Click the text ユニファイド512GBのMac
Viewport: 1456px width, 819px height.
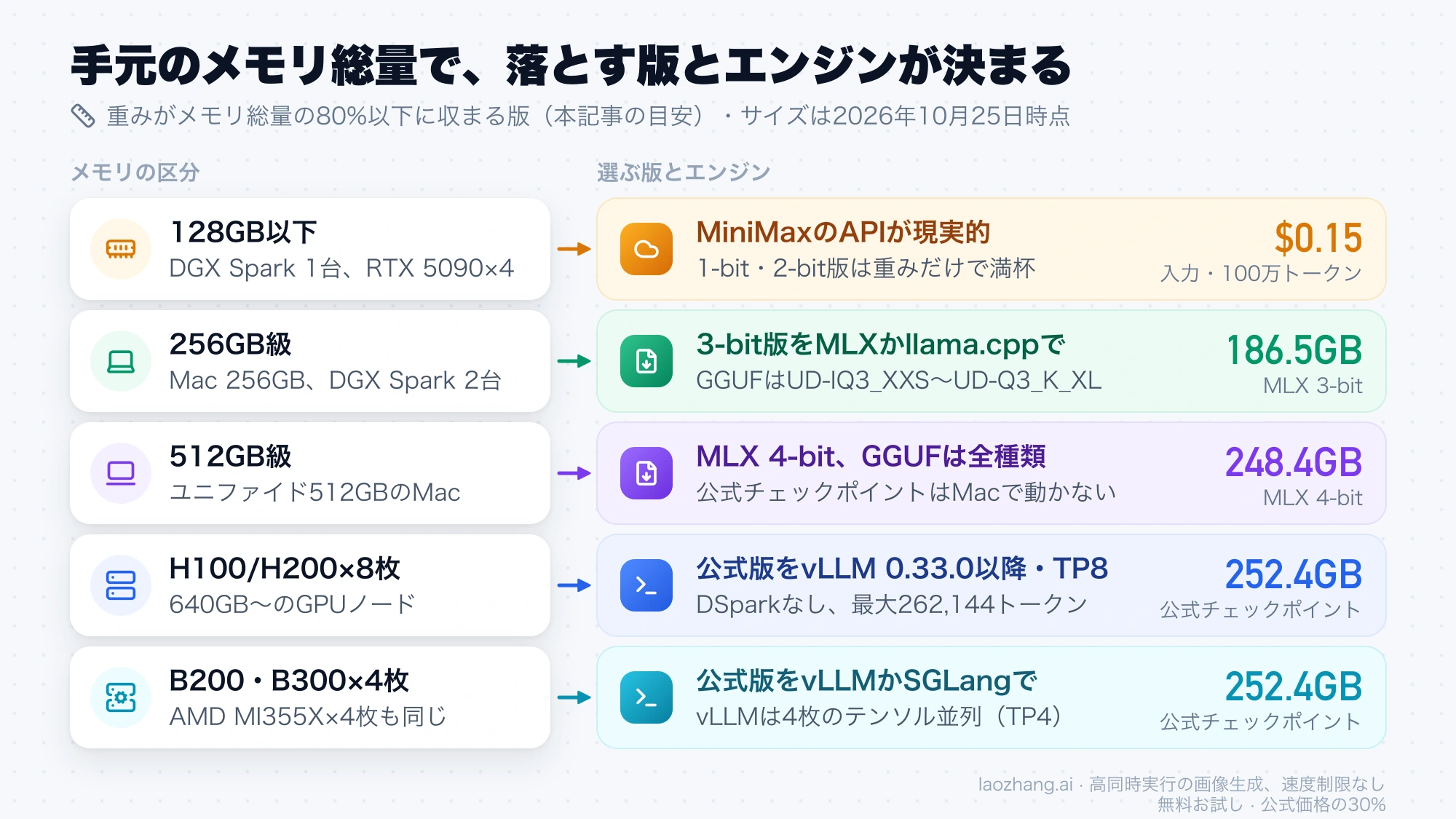314,493
